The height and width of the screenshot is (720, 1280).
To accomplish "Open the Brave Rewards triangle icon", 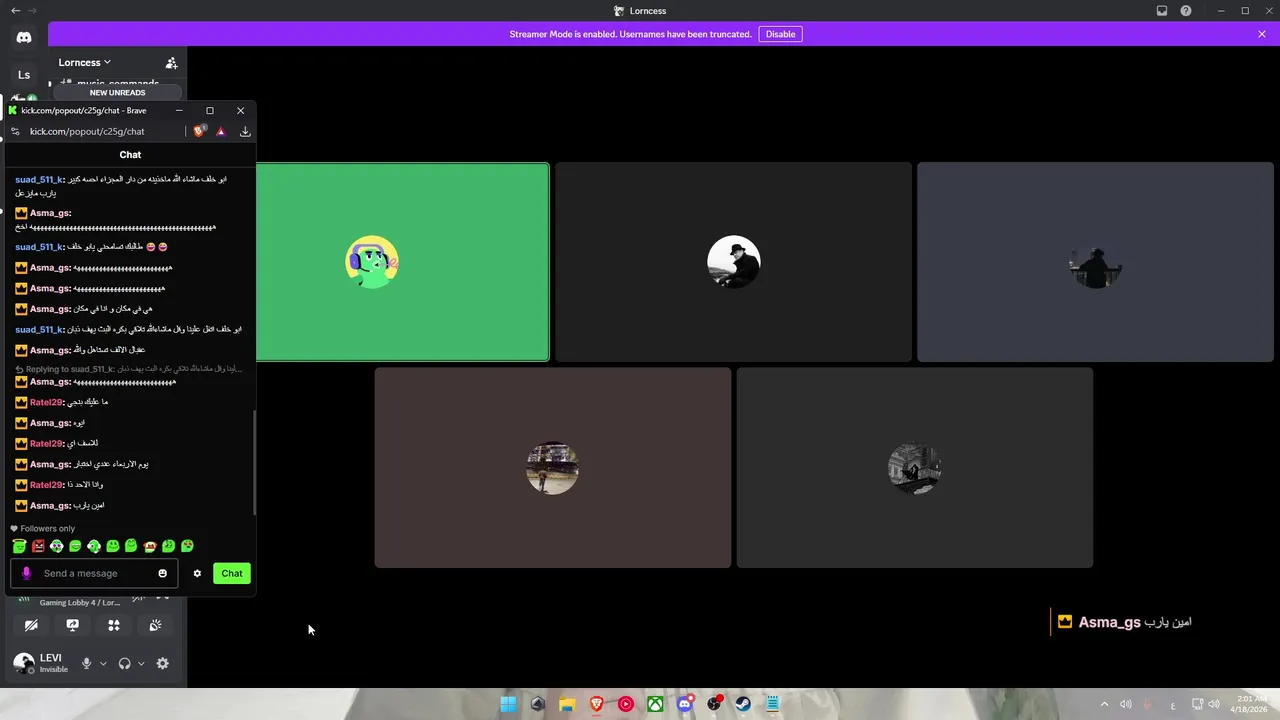I will [221, 131].
